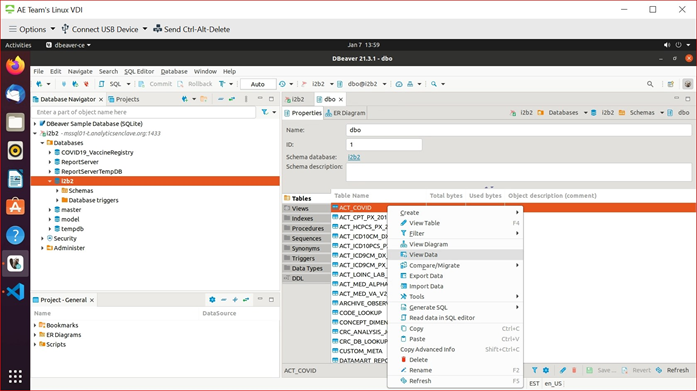Open Ubuntu Software from the dock
The image size is (697, 391).
(x=15, y=207)
